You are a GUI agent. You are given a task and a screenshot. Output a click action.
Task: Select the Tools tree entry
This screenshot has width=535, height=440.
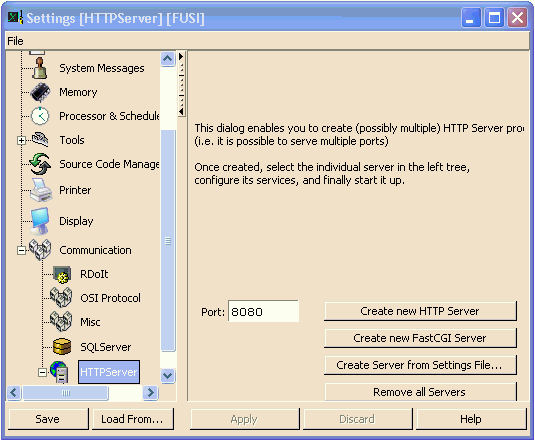pos(72,140)
